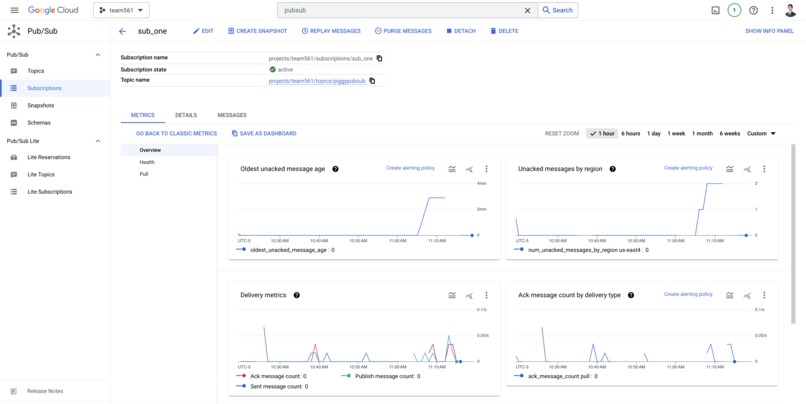The width and height of the screenshot is (806, 404).
Task: Open Subscriptions in the sidebar
Action: pos(55,88)
